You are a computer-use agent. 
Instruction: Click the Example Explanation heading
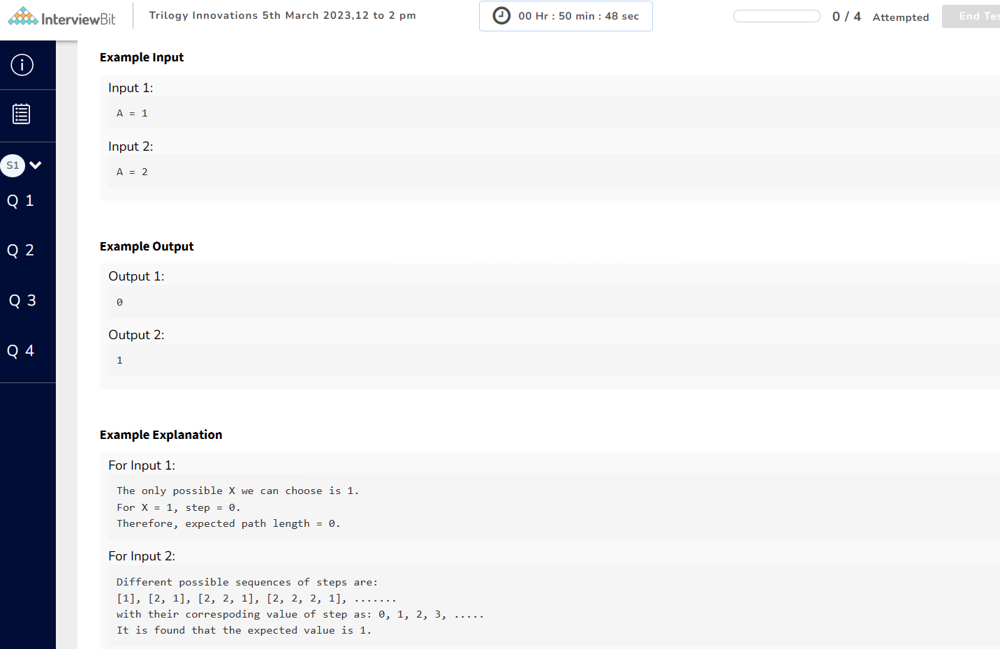[161, 435]
